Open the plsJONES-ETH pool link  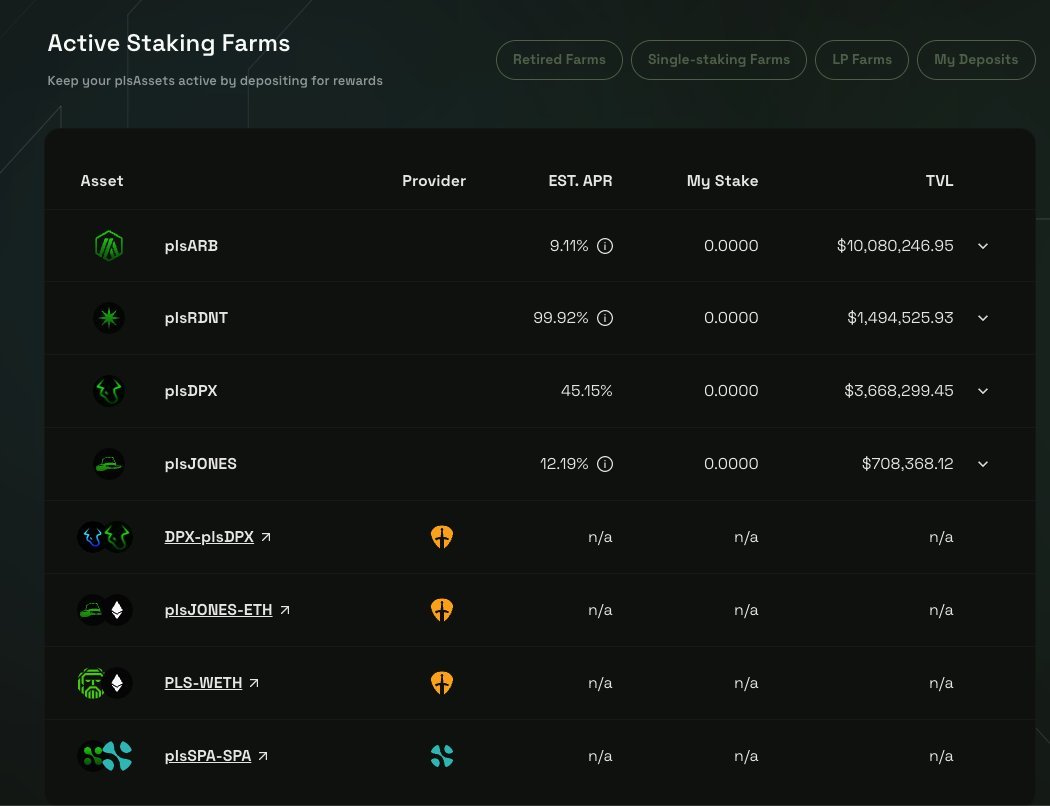tap(218, 610)
